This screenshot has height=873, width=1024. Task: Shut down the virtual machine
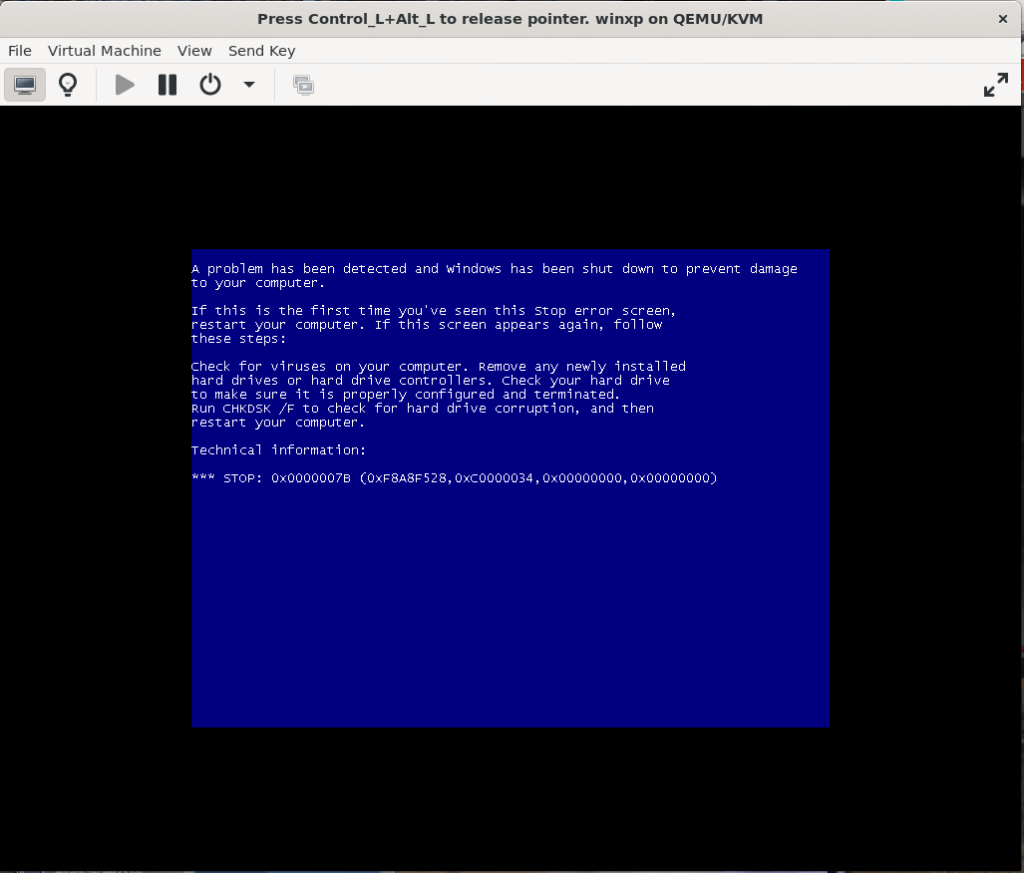tap(210, 85)
